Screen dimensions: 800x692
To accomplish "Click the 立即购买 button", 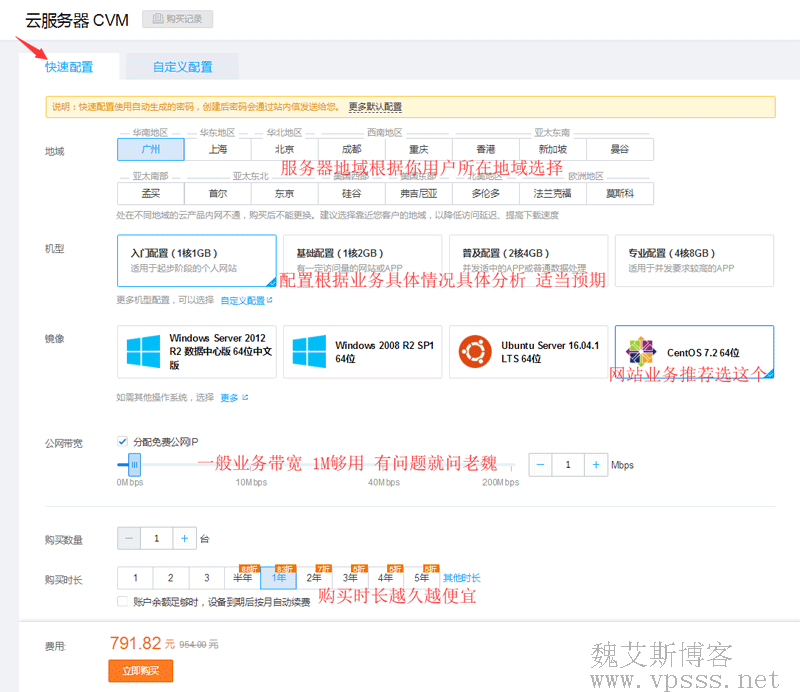I will click(140, 671).
